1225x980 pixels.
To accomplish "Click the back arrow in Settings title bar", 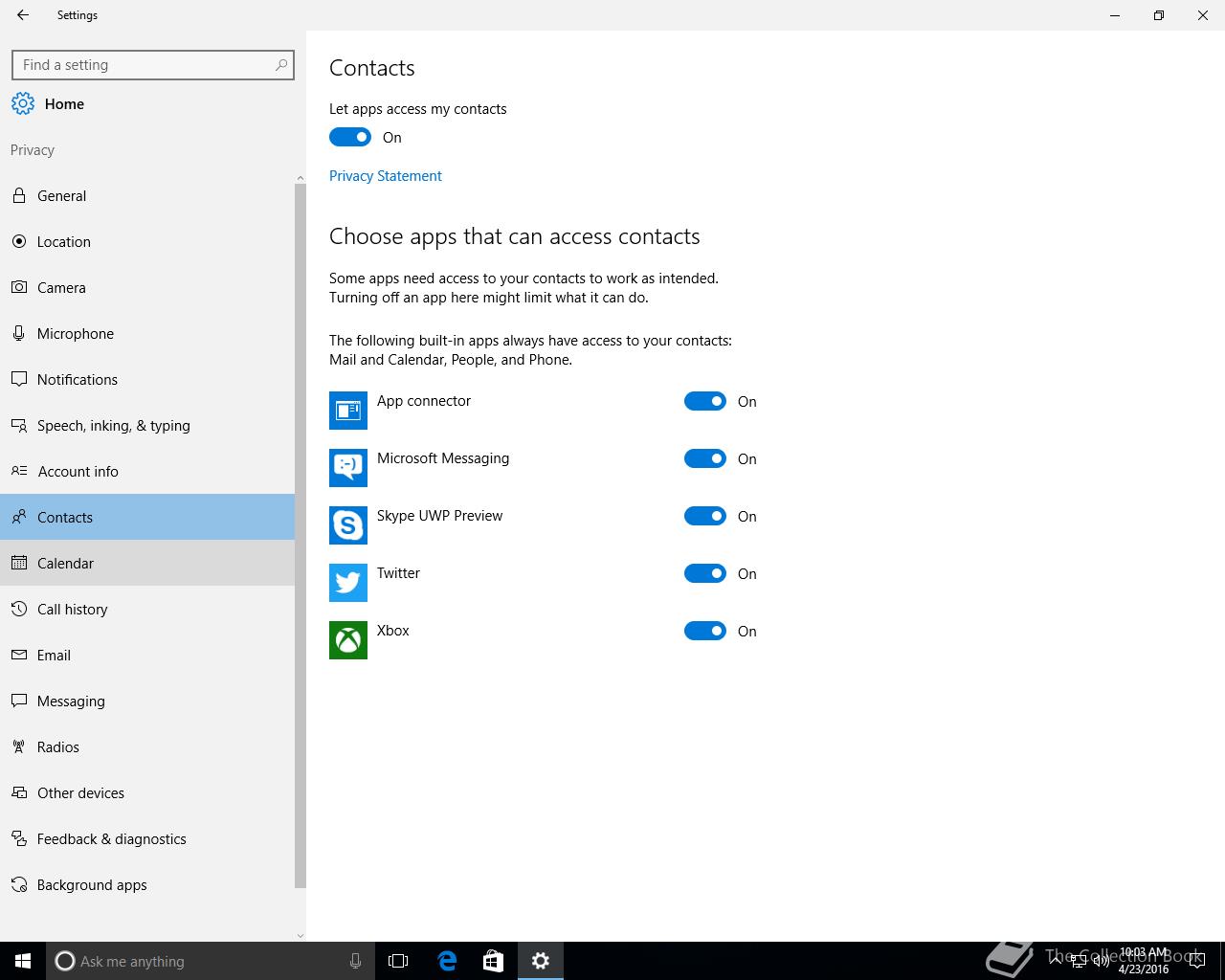I will coord(23,15).
